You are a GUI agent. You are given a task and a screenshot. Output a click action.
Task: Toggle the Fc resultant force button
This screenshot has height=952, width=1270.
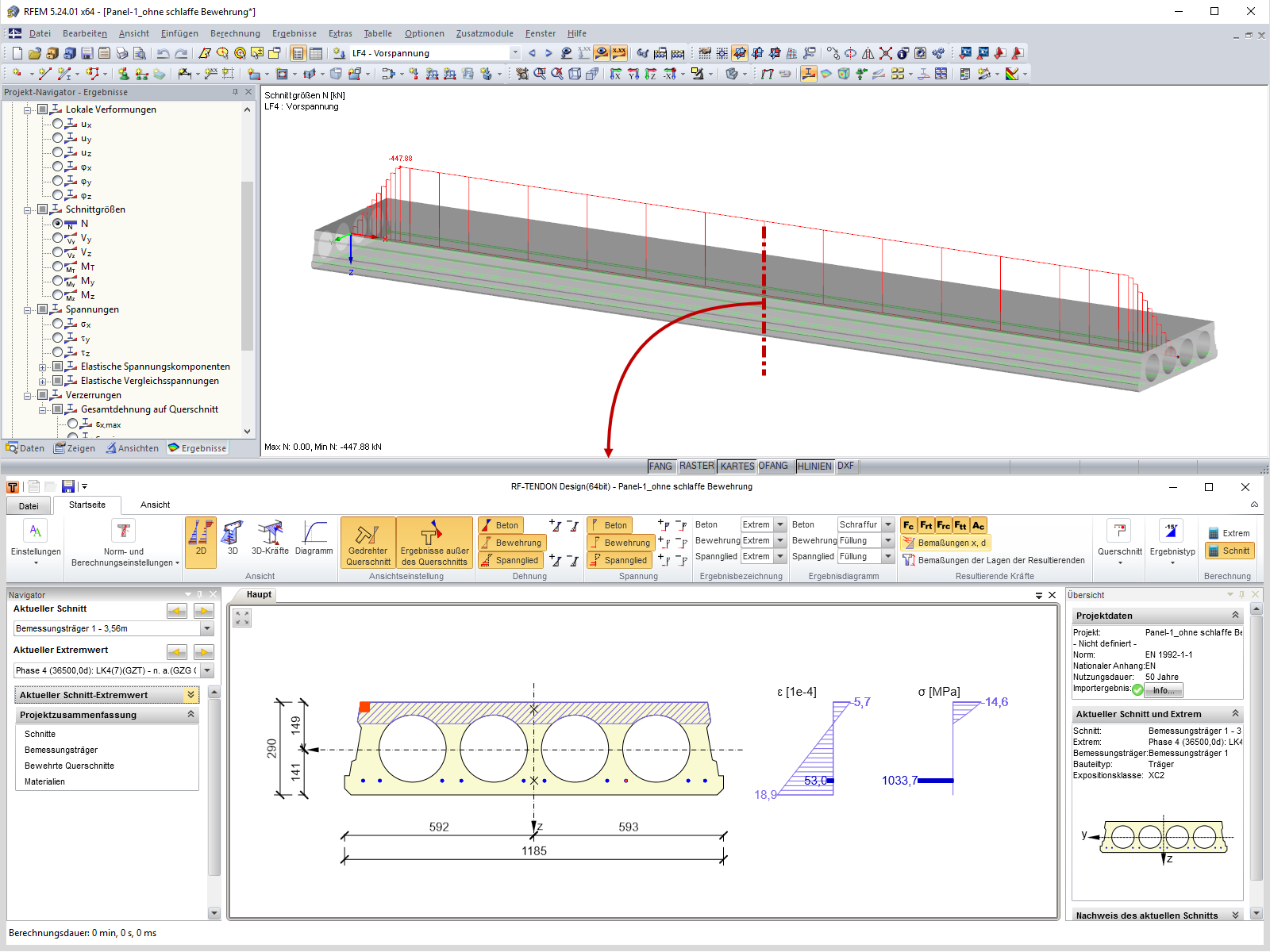909,525
